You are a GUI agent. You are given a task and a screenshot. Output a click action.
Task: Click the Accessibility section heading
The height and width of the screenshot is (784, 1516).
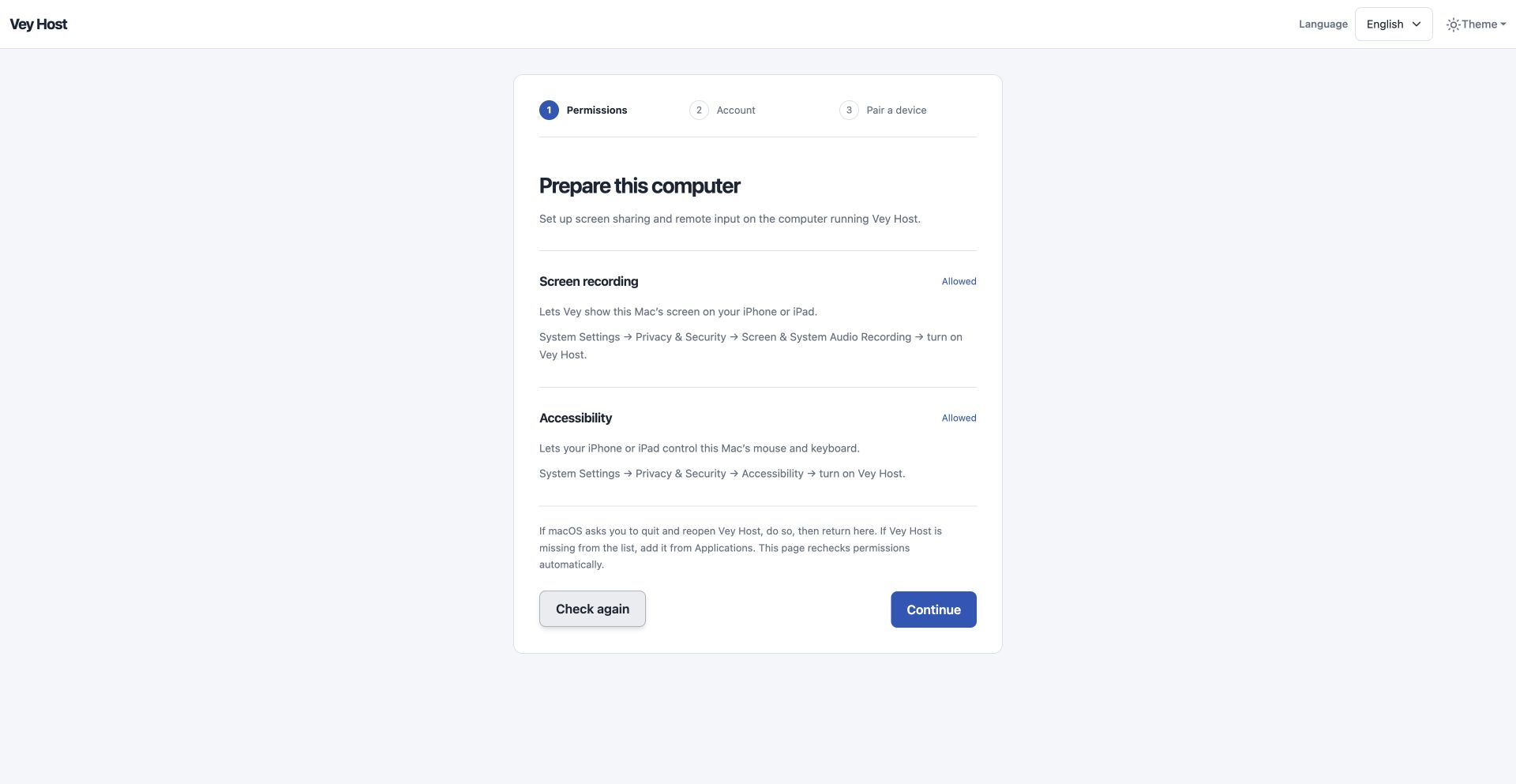click(x=576, y=418)
